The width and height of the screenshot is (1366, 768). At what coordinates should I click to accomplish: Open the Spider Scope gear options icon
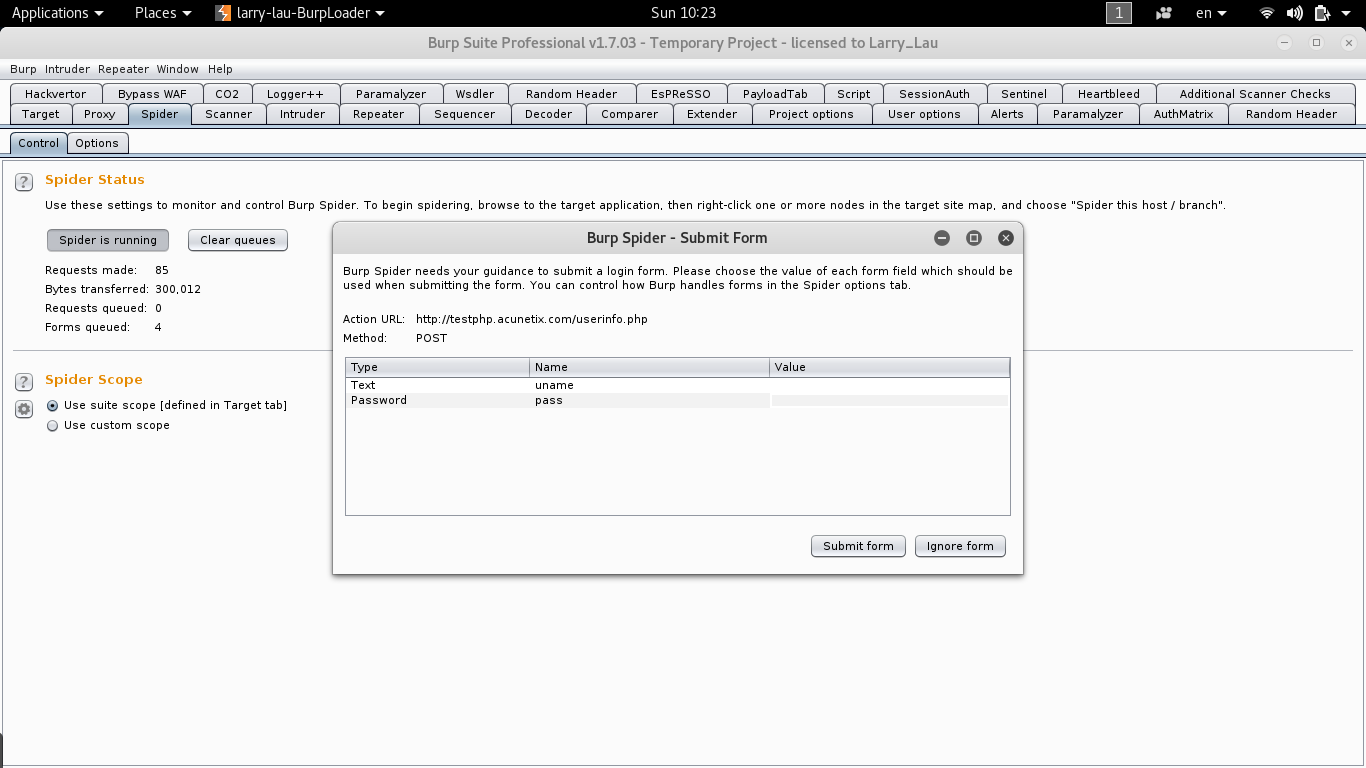tap(24, 409)
